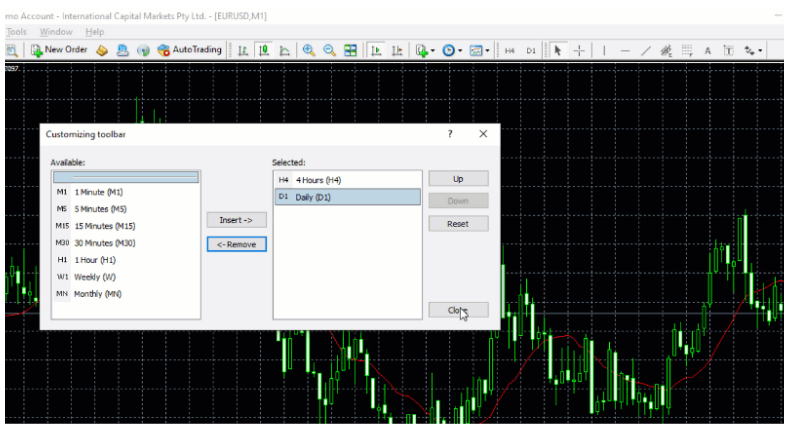794x434 pixels.
Task: Open the indicators list dropdown
Action: click(424, 50)
